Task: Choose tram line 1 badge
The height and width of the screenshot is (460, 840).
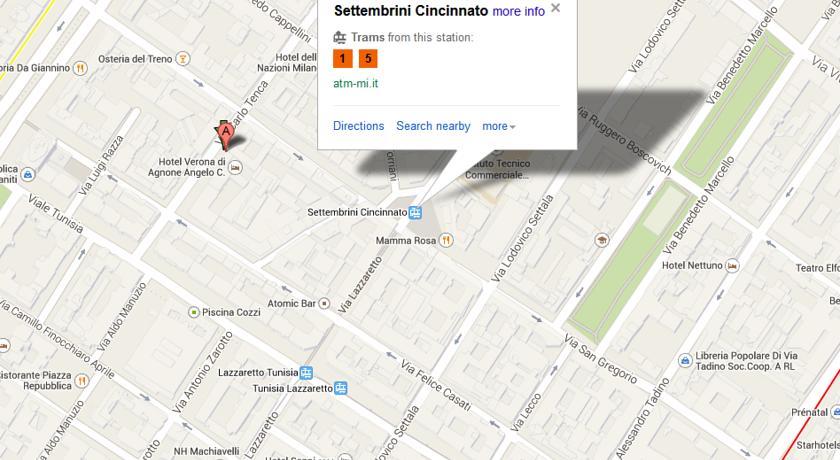Action: click(343, 58)
